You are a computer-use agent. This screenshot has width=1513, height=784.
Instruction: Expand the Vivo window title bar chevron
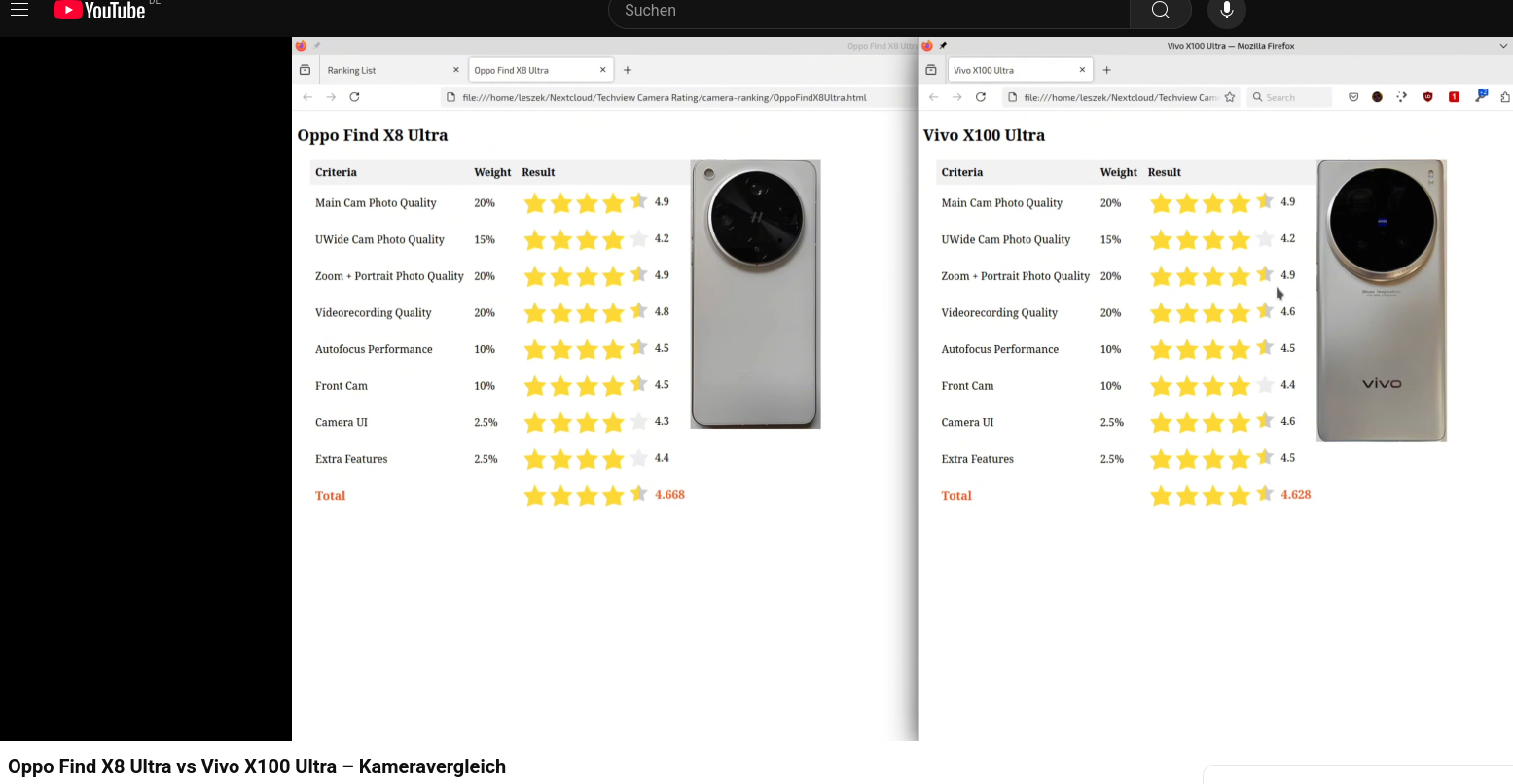[x=1503, y=46]
